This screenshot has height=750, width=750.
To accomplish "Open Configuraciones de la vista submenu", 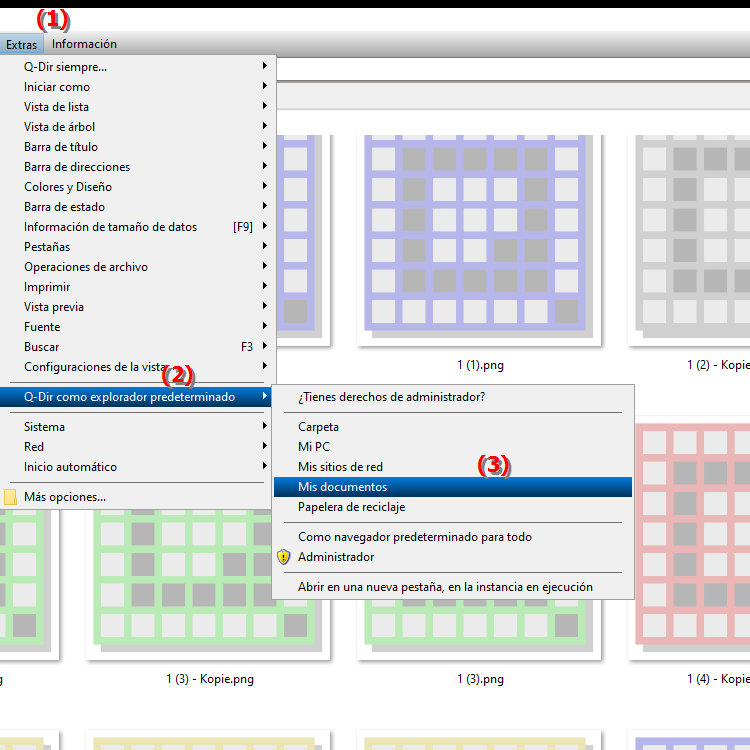I will (138, 367).
